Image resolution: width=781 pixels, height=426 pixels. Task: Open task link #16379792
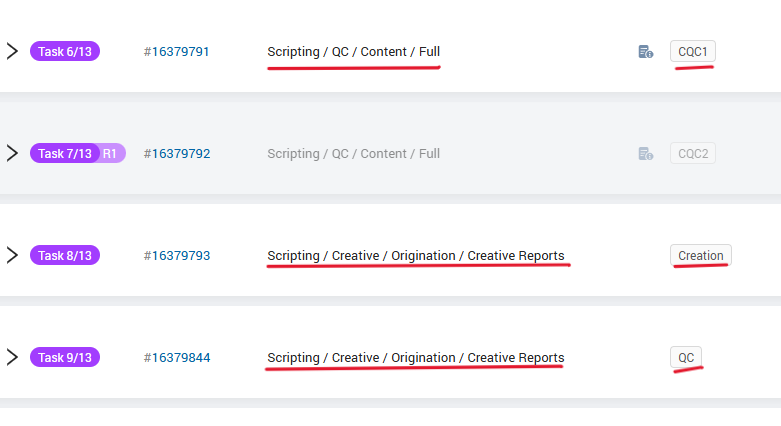[177, 153]
